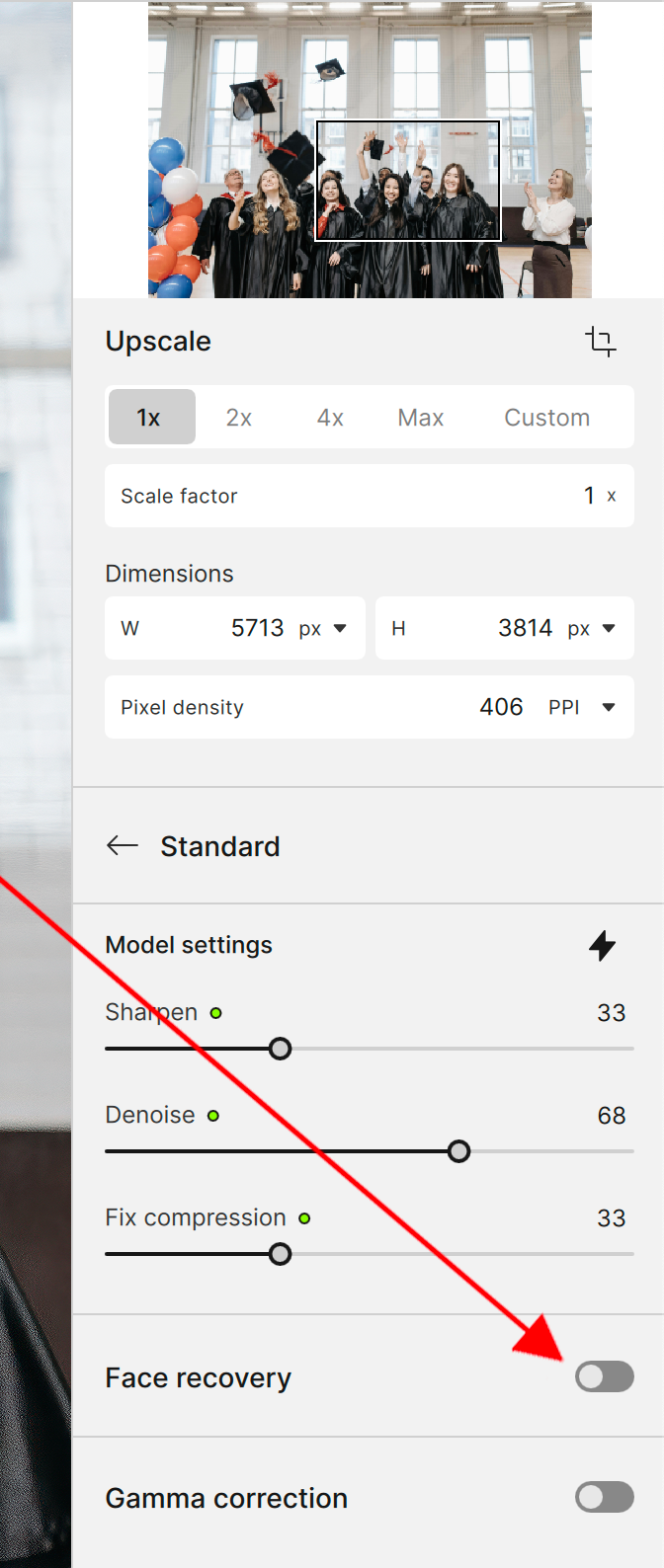The height and width of the screenshot is (1568, 664).
Task: Click the back arrow next to Standard
Action: (123, 846)
